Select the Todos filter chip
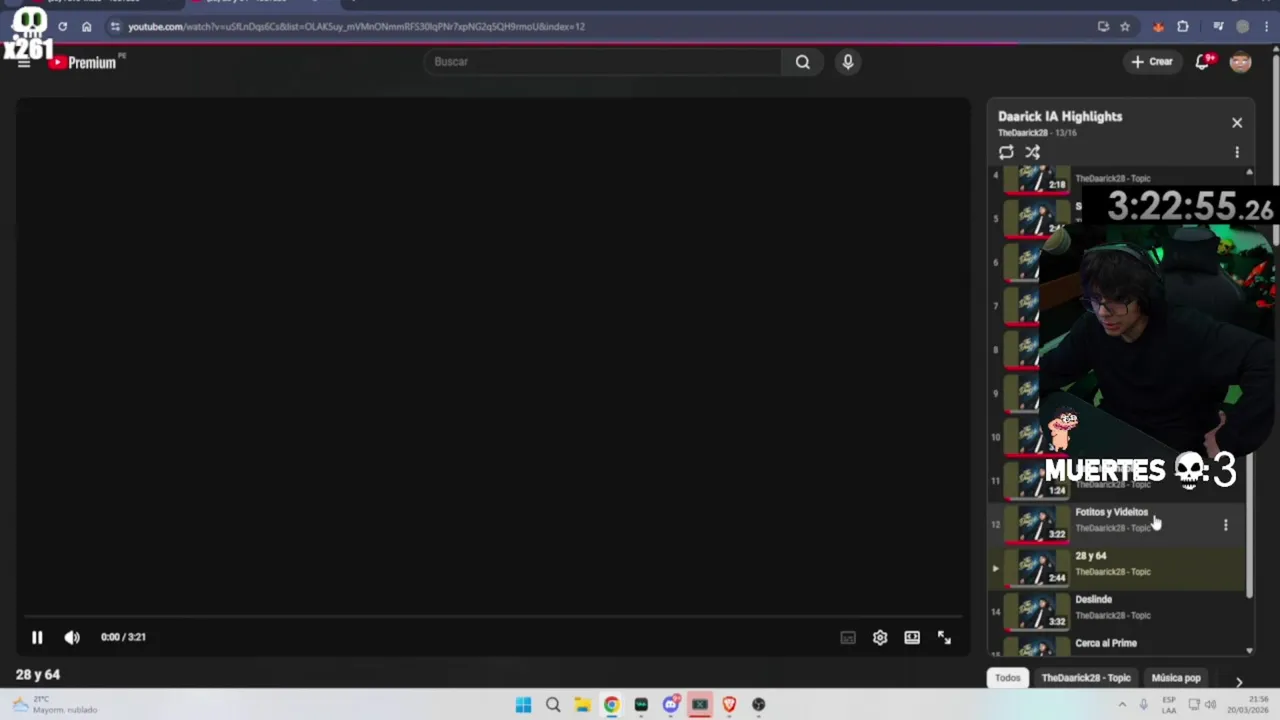 (x=1007, y=678)
